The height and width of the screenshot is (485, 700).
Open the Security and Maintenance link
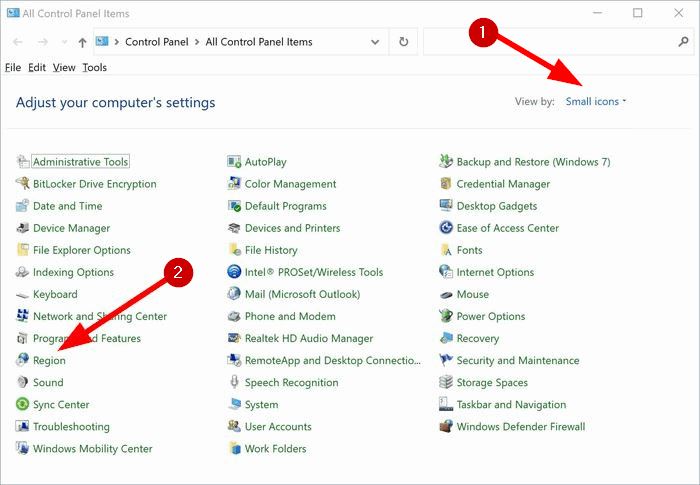coord(518,360)
